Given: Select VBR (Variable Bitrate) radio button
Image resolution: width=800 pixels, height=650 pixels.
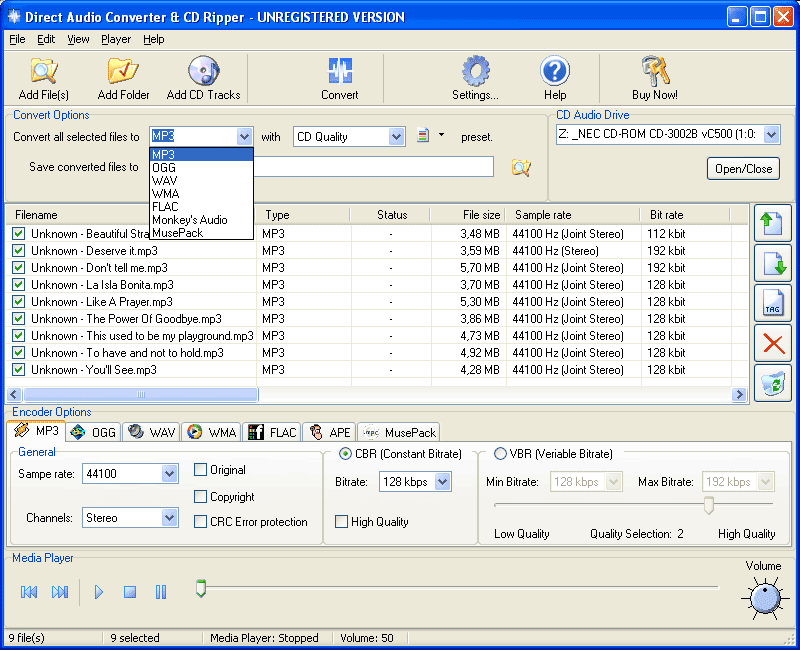Looking at the screenshot, I should (500, 454).
